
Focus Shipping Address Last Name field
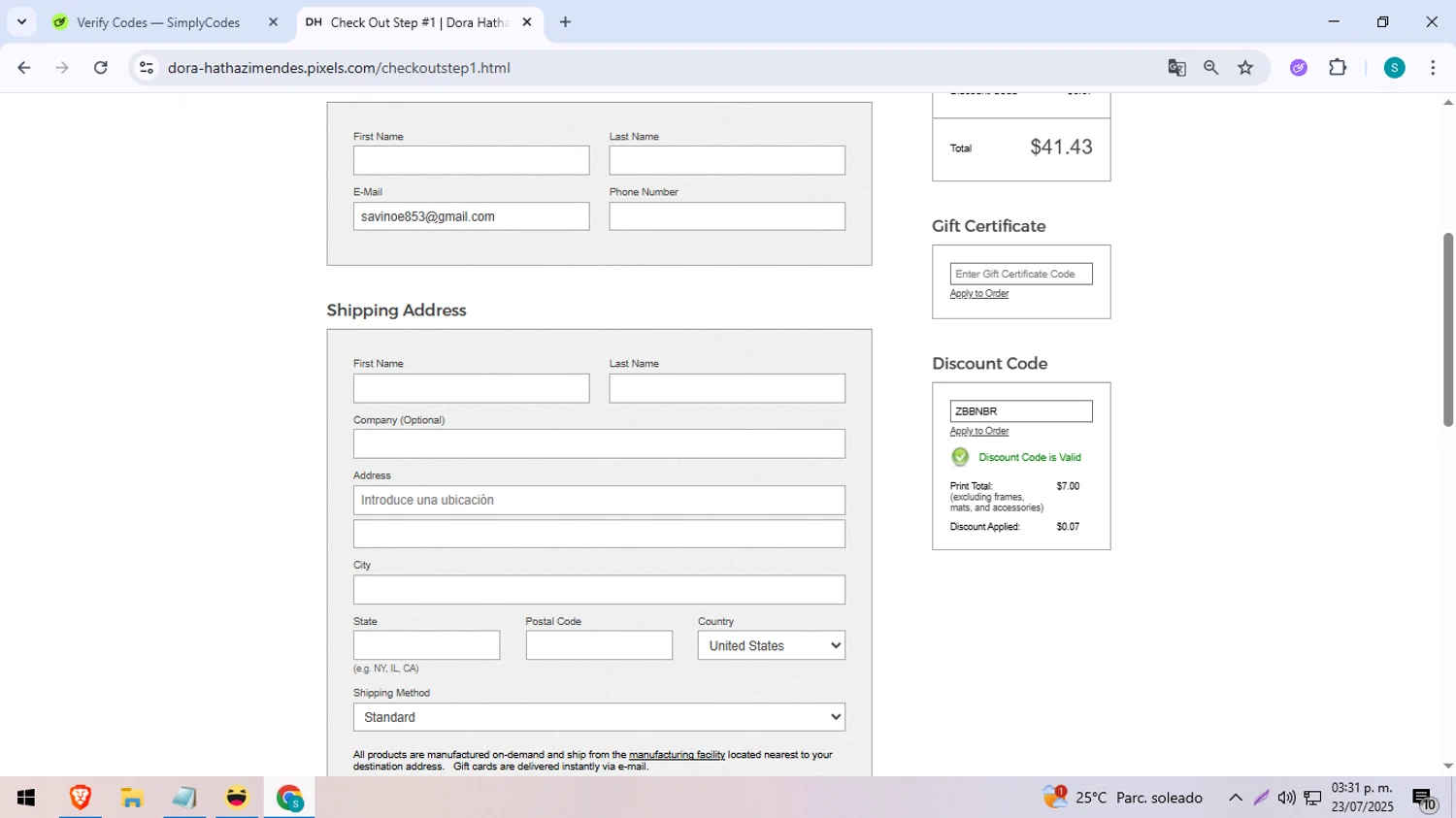pos(727,388)
